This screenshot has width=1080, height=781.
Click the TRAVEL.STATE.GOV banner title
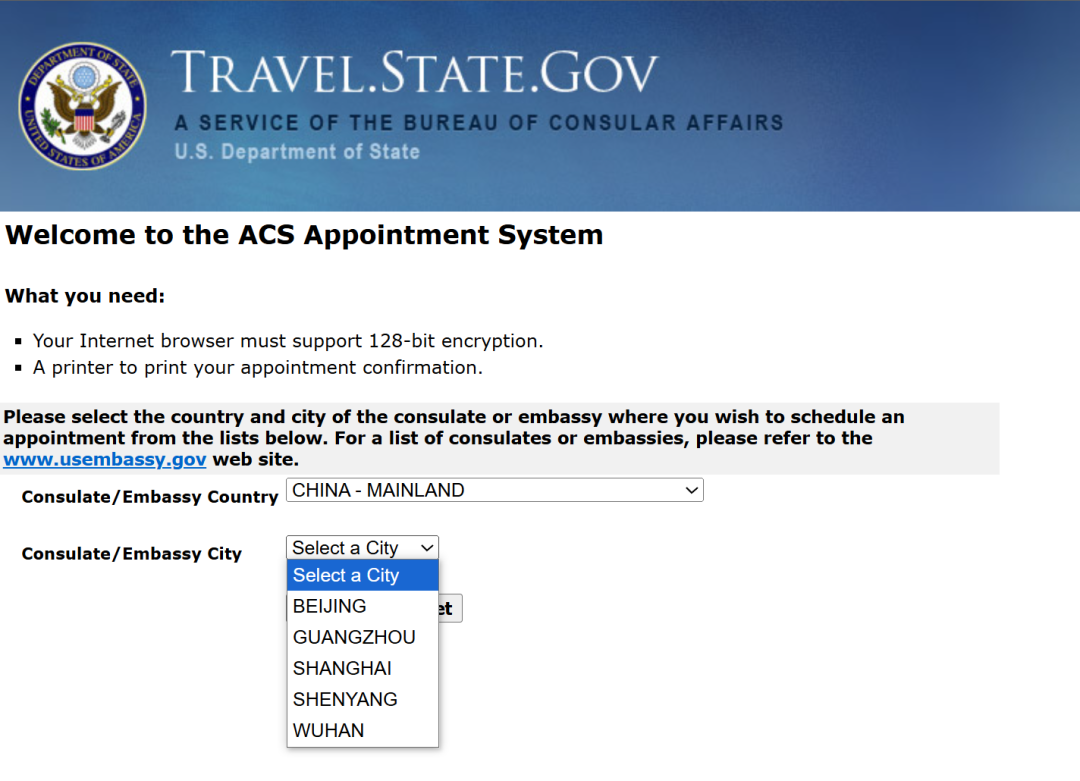[414, 74]
